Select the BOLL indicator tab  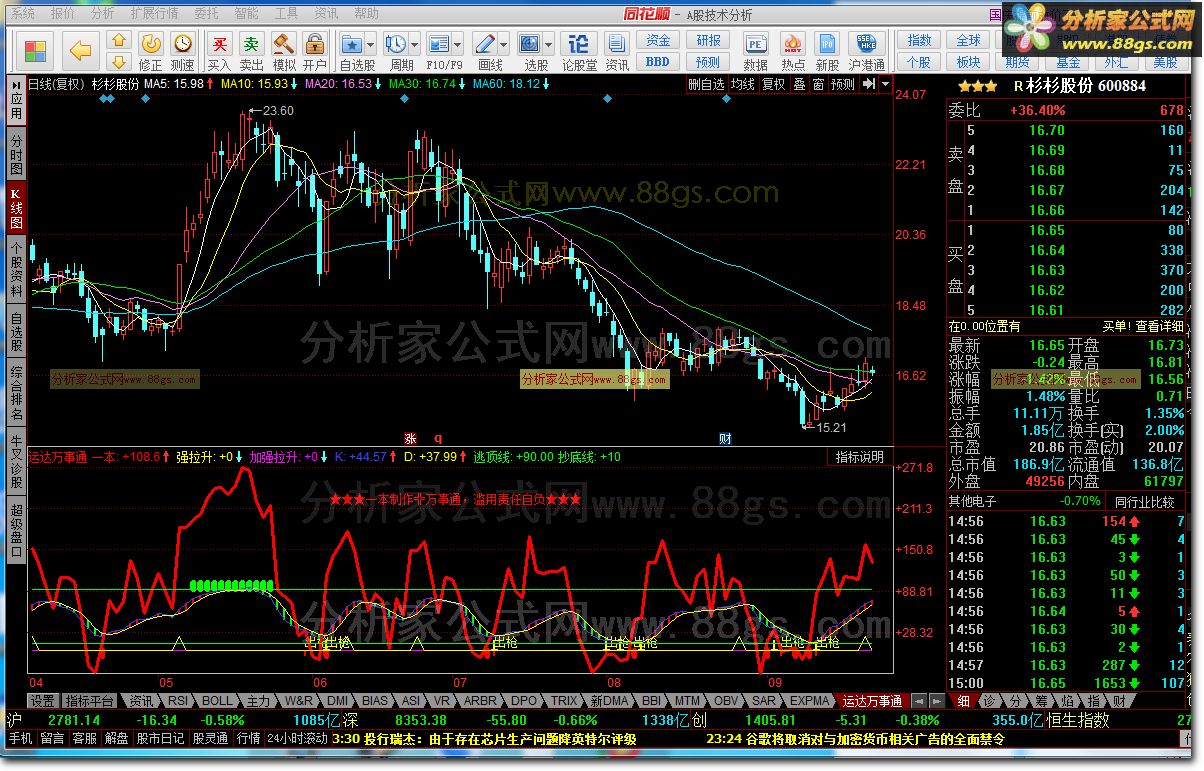click(x=217, y=701)
